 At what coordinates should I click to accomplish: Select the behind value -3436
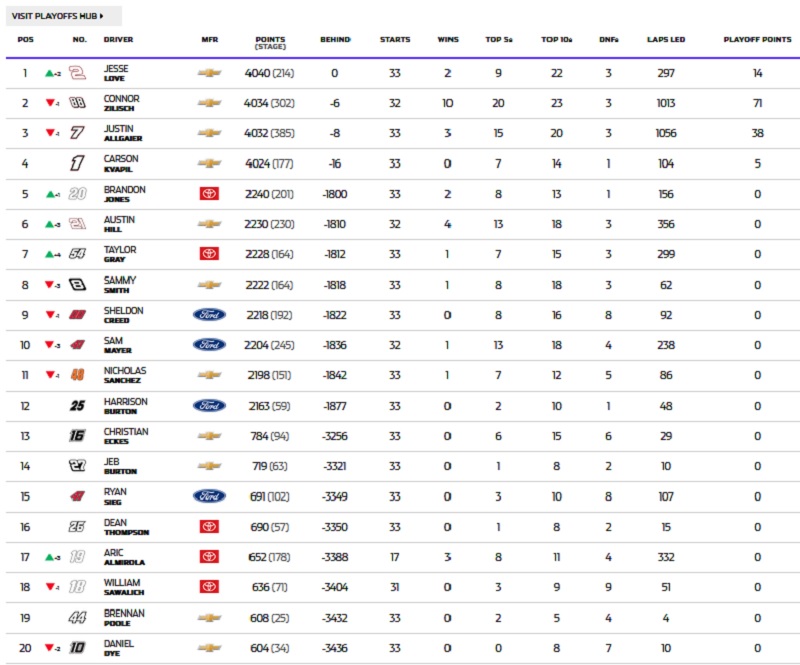(335, 648)
